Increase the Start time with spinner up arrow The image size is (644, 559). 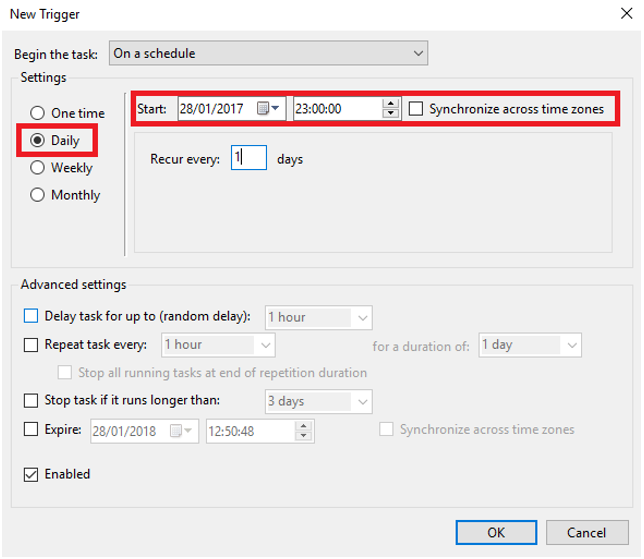[392, 104]
